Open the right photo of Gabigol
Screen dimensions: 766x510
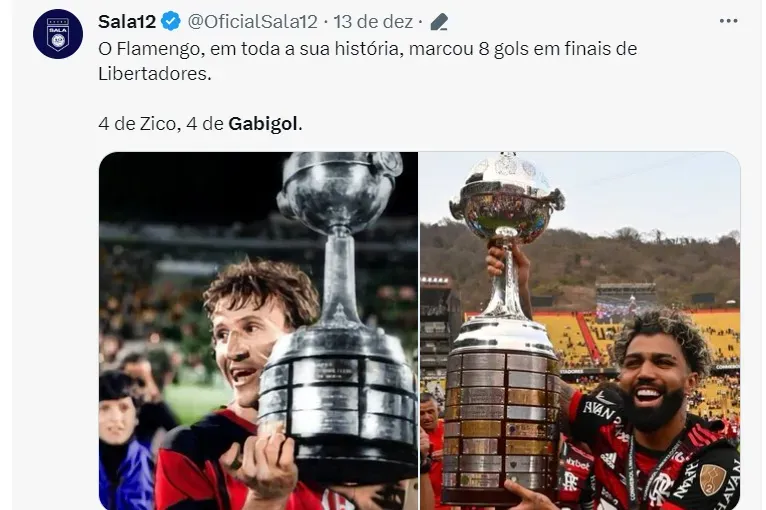580,331
